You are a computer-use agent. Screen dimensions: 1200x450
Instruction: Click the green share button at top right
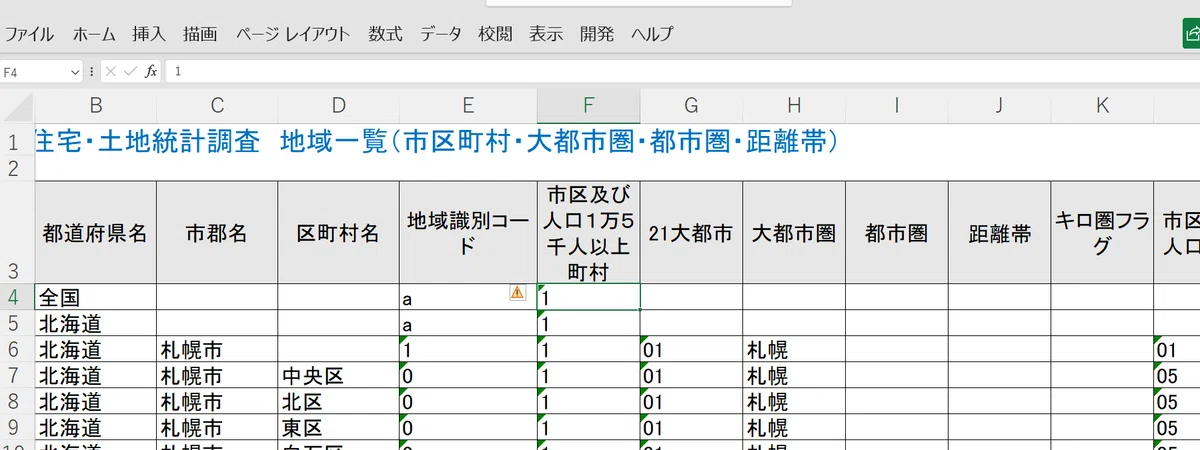[x=1191, y=33]
